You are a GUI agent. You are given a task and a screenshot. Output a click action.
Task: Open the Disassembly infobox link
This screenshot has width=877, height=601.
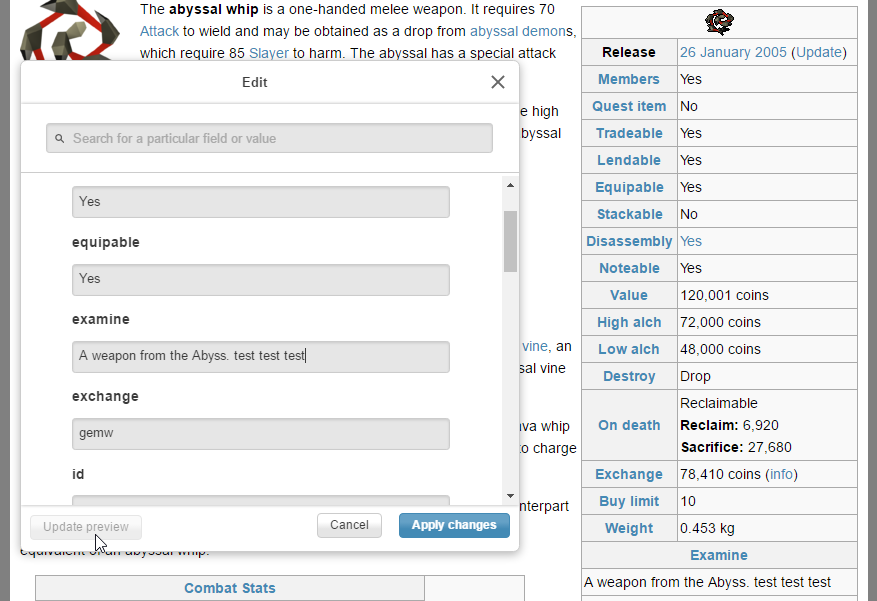click(x=629, y=241)
